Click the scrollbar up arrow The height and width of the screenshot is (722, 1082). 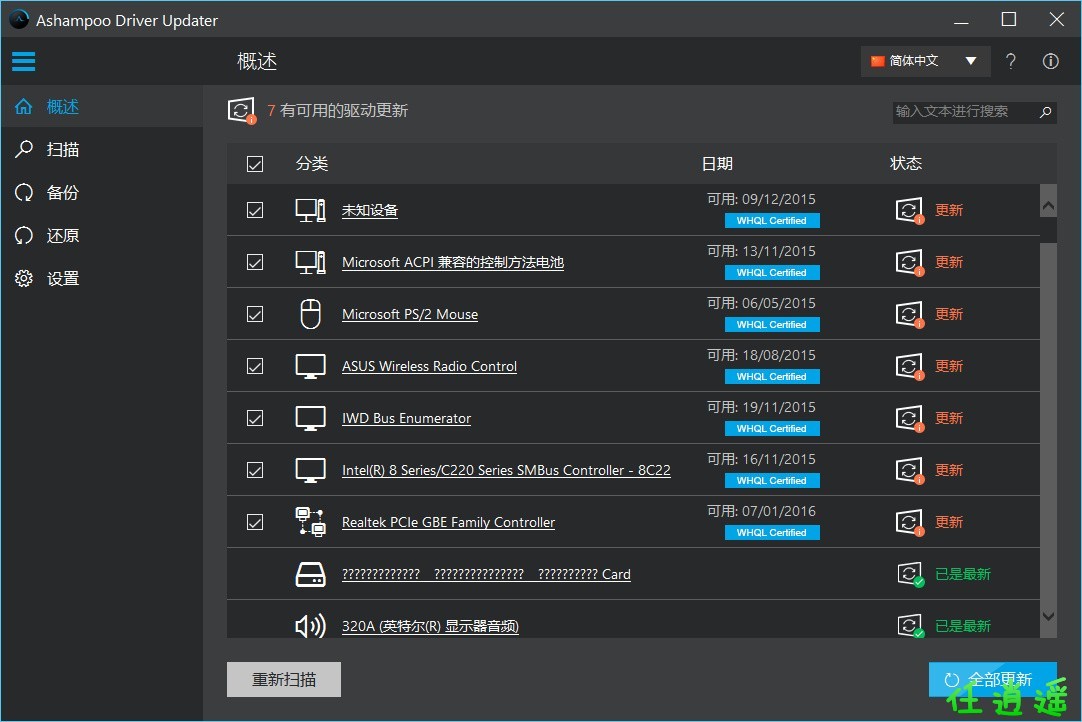(1048, 206)
